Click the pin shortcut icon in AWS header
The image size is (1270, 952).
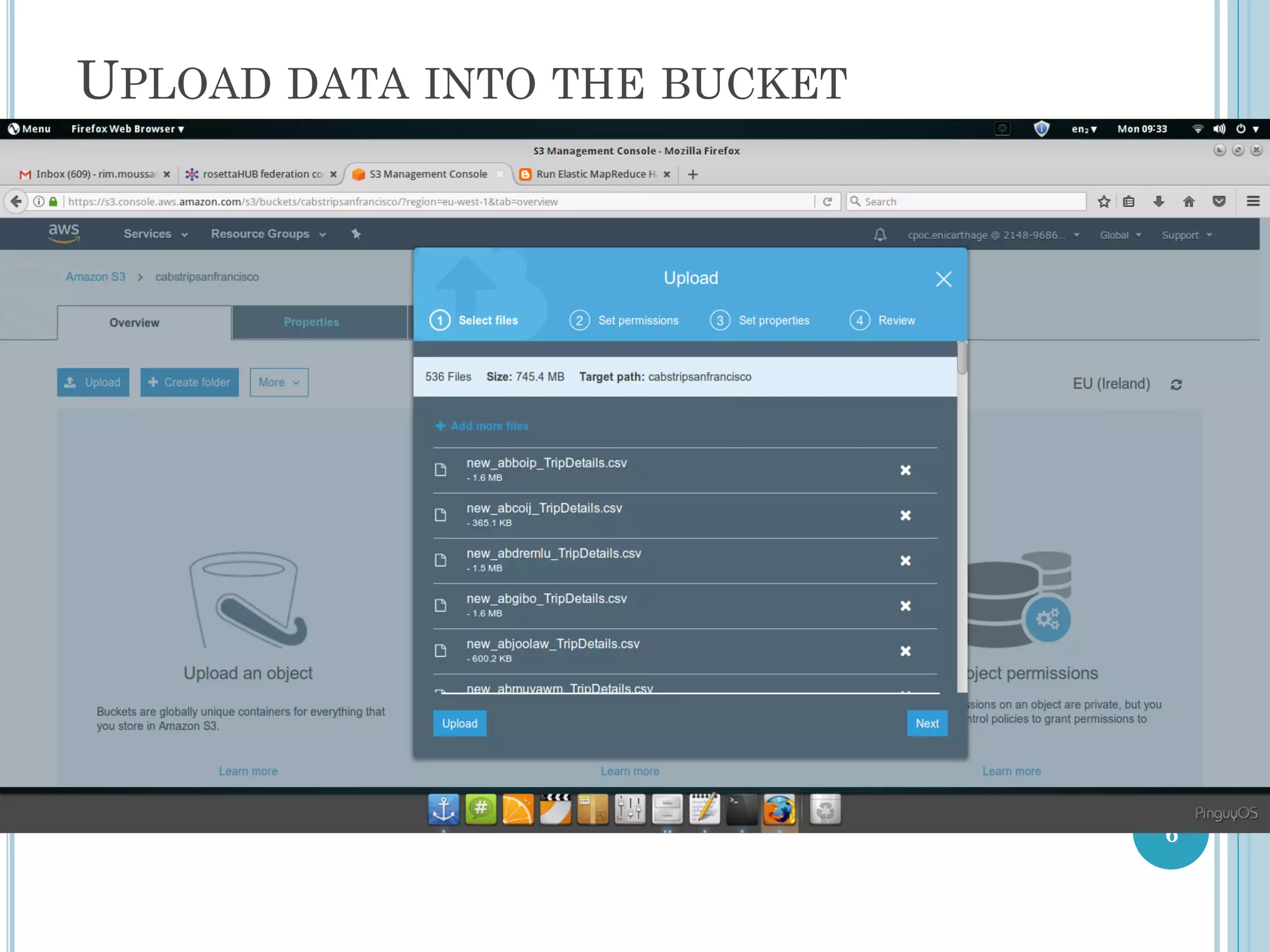coord(356,234)
